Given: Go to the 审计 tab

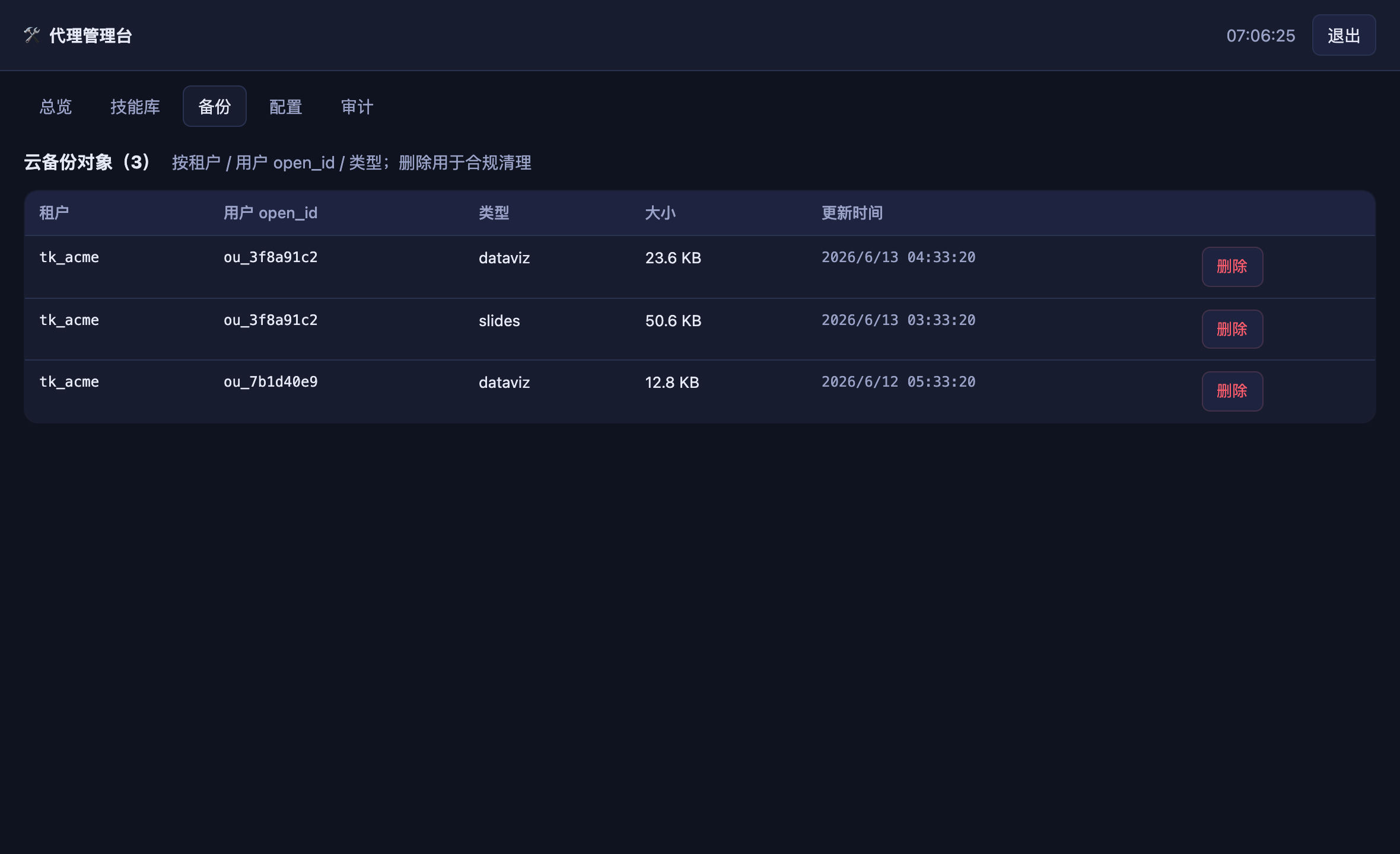Looking at the screenshot, I should click(357, 107).
